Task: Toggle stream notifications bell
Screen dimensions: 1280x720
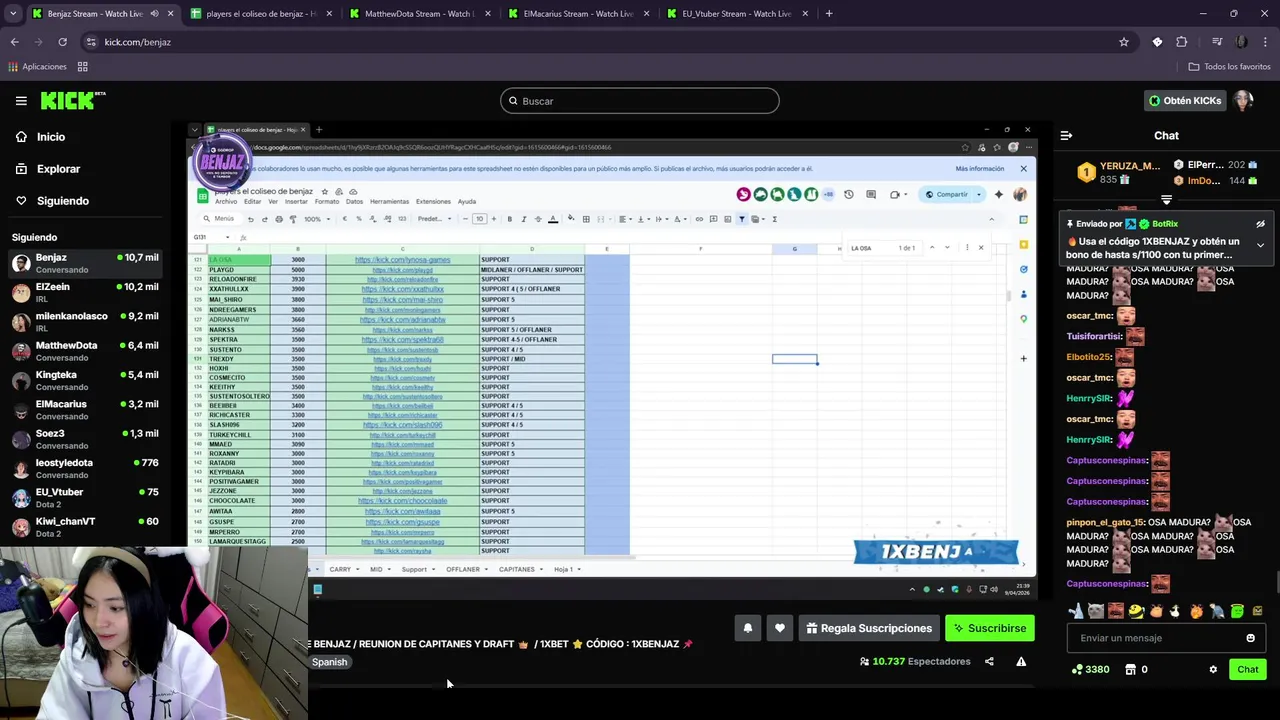Action: coord(747,628)
